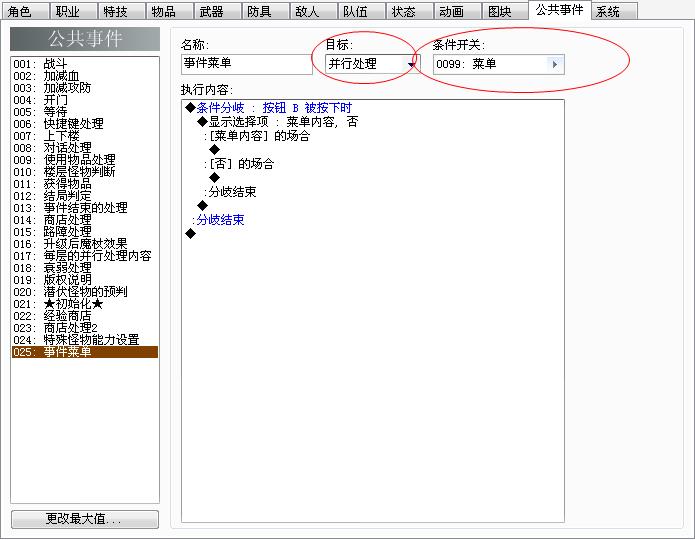
Task: Switch to the 动画 tab
Action: pyautogui.click(x=457, y=12)
